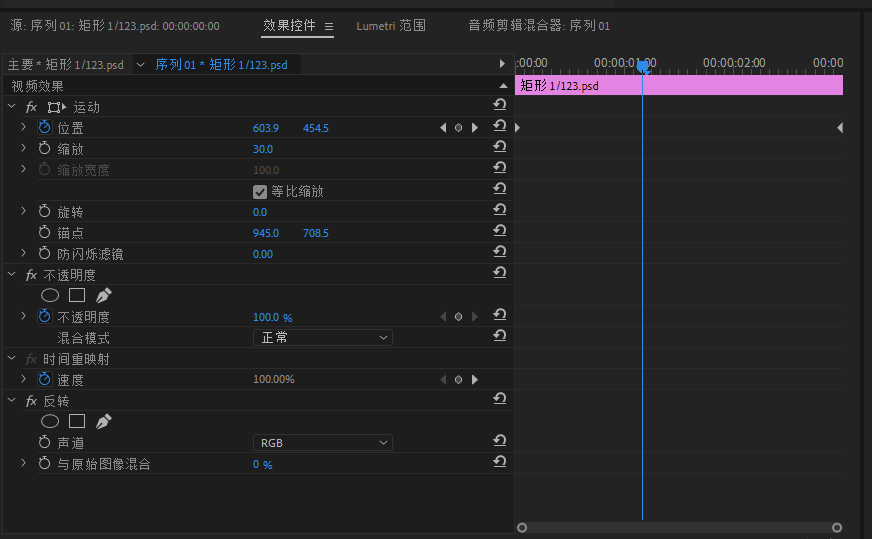The width and height of the screenshot is (872, 539).
Task: Create 4-point polygon mask under 不透明度
Action: [77, 295]
